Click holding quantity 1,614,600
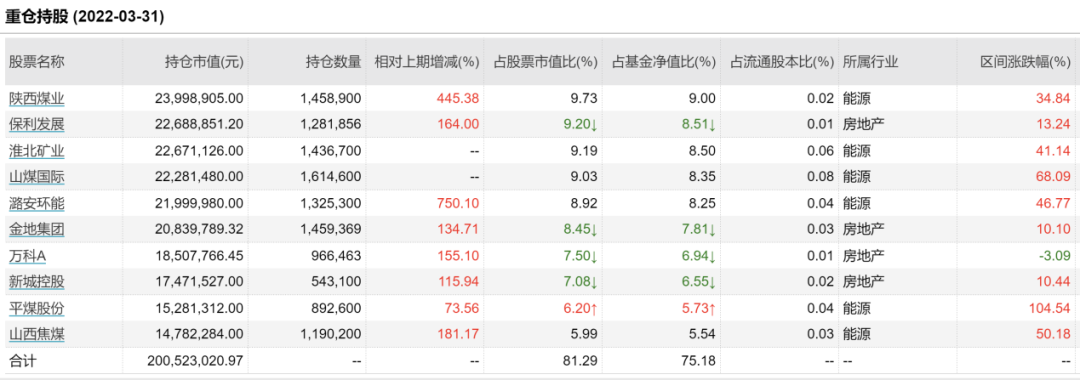 pos(331,177)
